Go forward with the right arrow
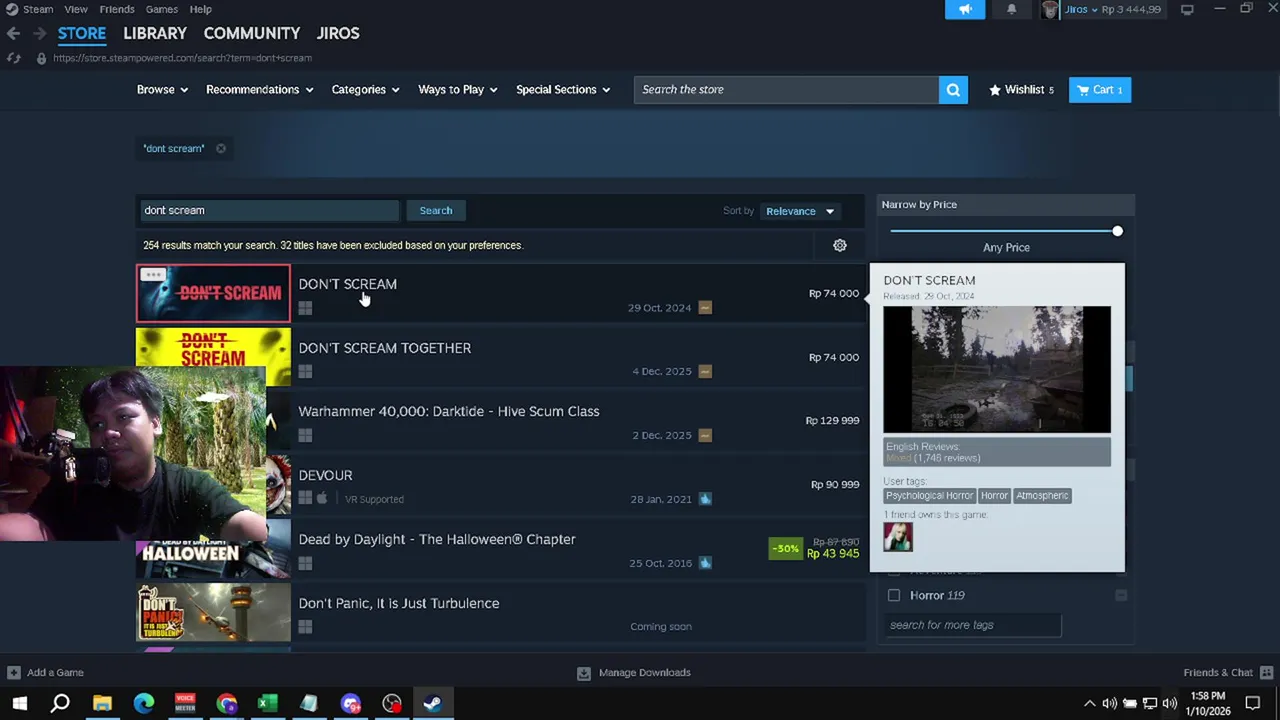 point(39,33)
